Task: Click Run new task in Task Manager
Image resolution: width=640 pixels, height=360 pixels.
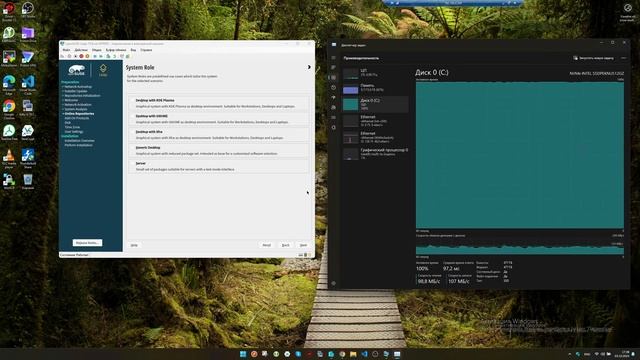Action: click(593, 58)
